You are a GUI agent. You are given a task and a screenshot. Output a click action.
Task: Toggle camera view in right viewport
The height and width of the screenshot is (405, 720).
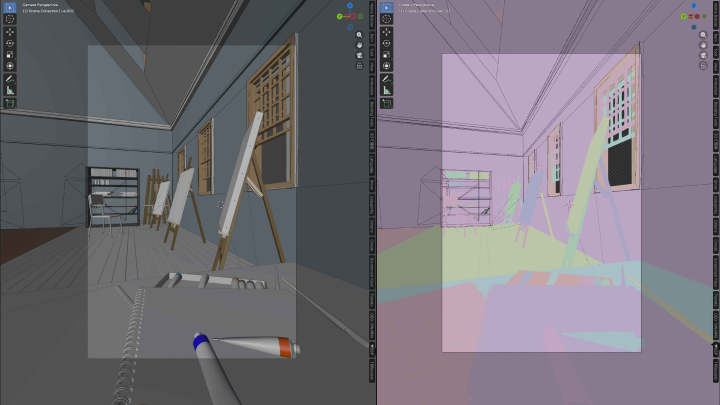click(x=703, y=56)
